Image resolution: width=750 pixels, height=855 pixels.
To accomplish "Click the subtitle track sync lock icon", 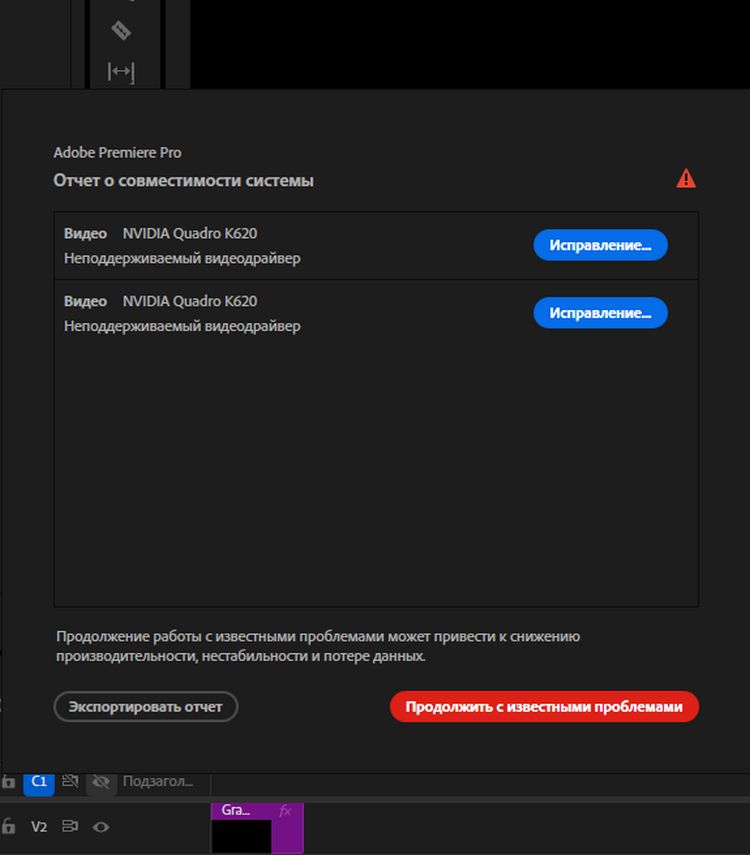I will point(70,781).
